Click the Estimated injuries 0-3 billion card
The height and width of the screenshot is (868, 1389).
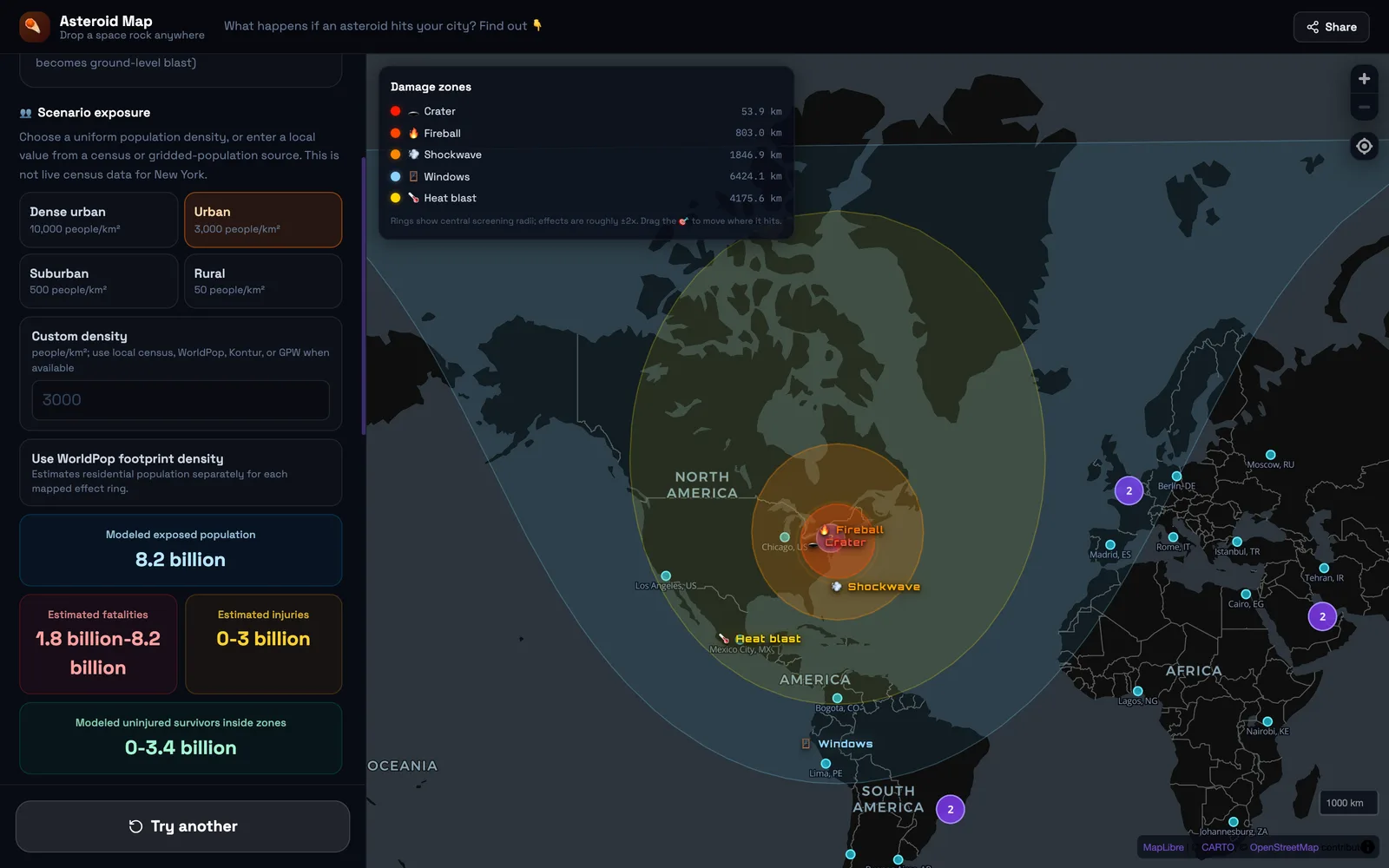tap(263, 644)
